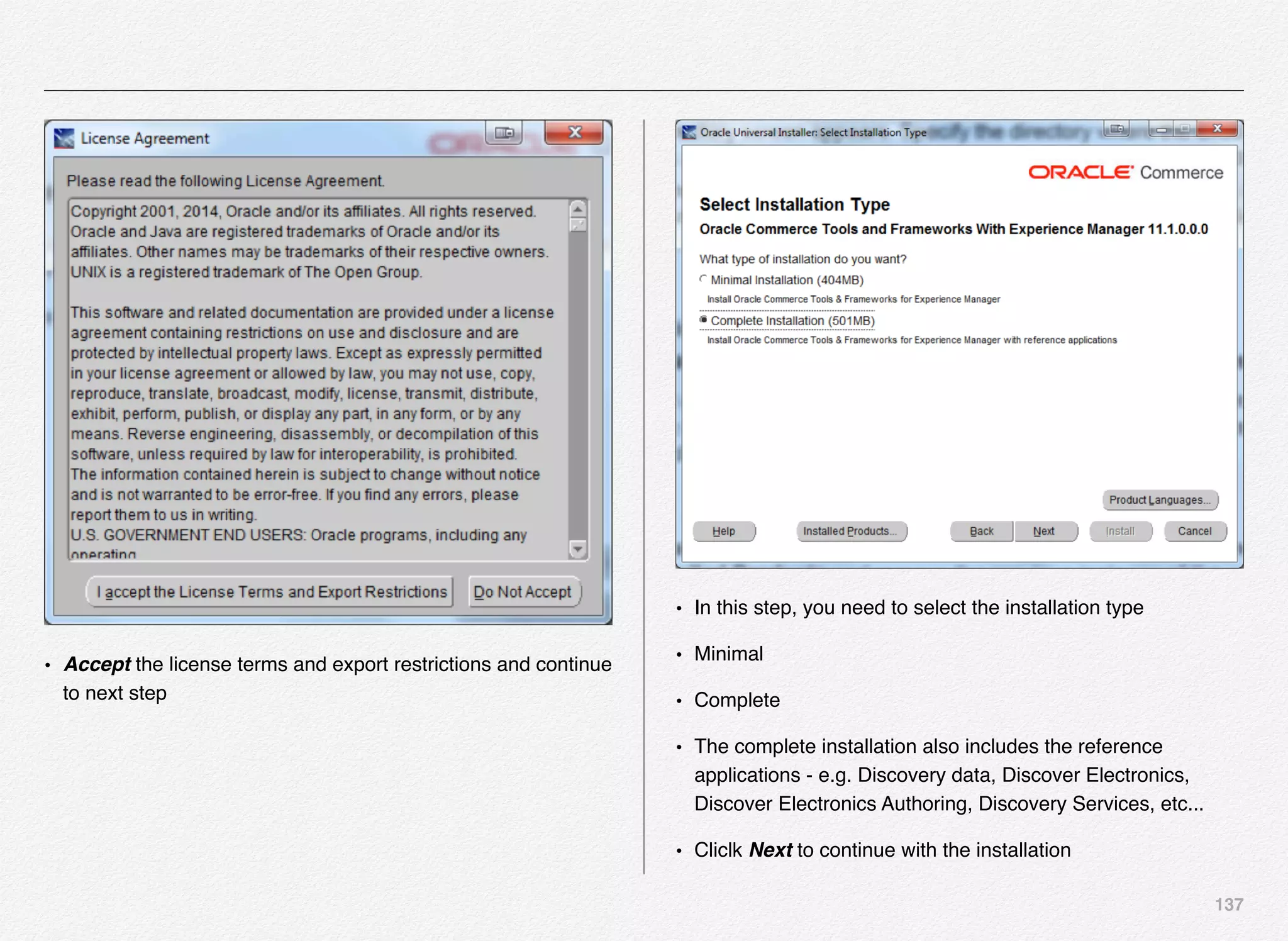The width and height of the screenshot is (1288, 941).
Task: Click the Oracle Commerce logo
Action: pyautogui.click(x=1126, y=172)
